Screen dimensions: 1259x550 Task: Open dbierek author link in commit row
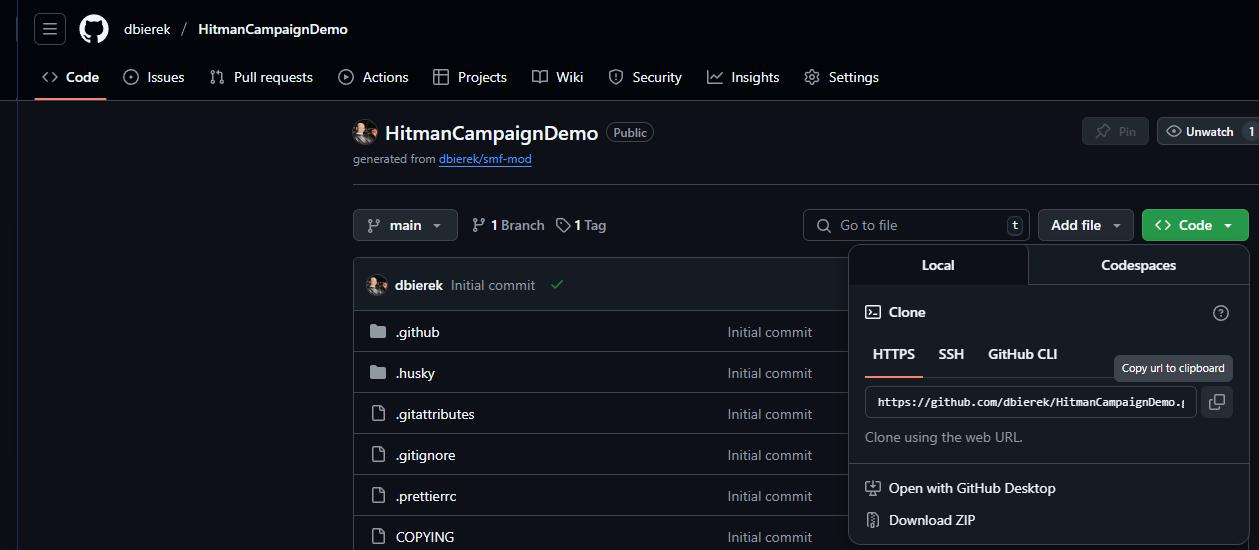tap(419, 285)
